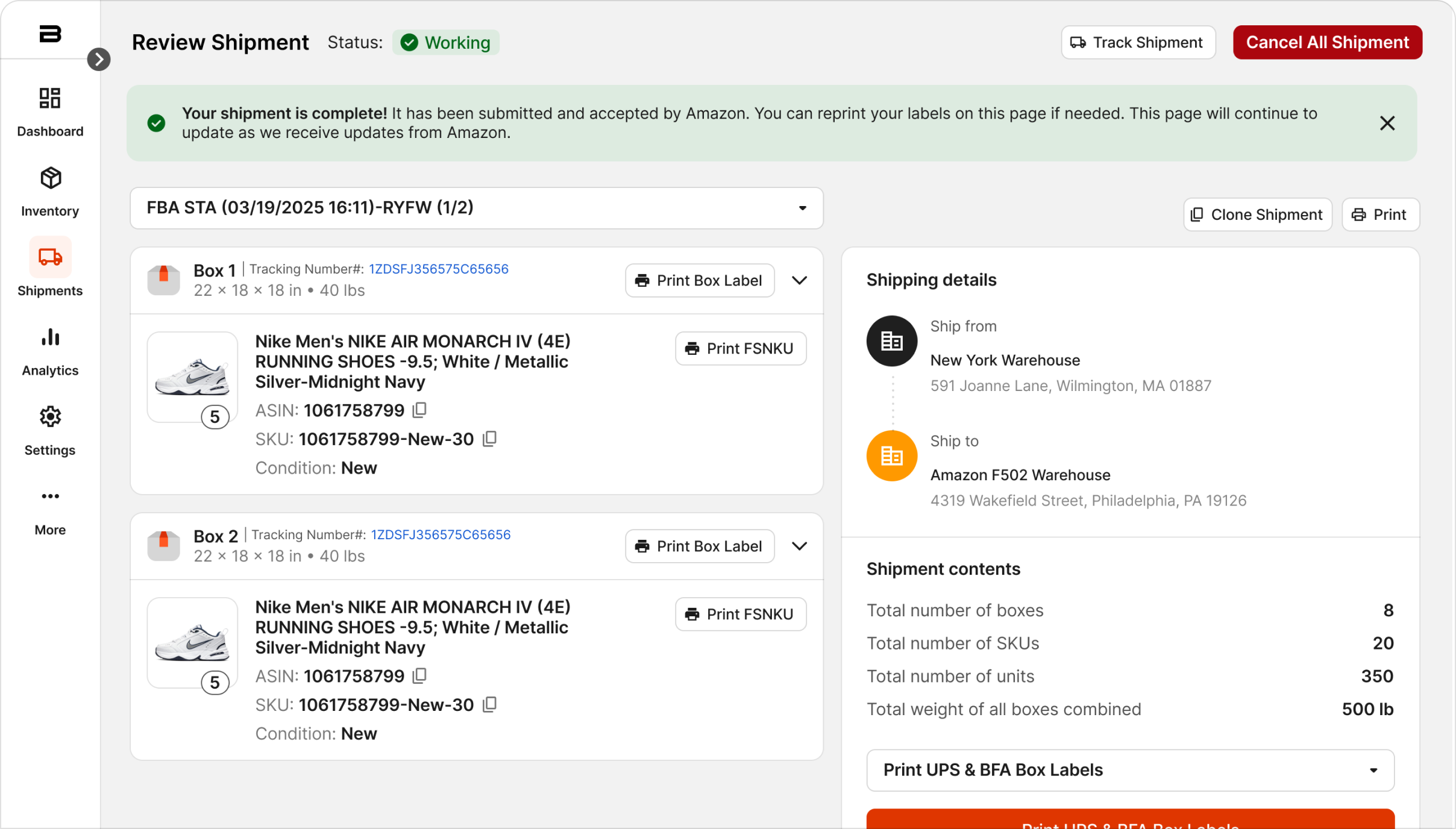
Task: Open the Analytics bar chart icon
Action: [x=51, y=337]
